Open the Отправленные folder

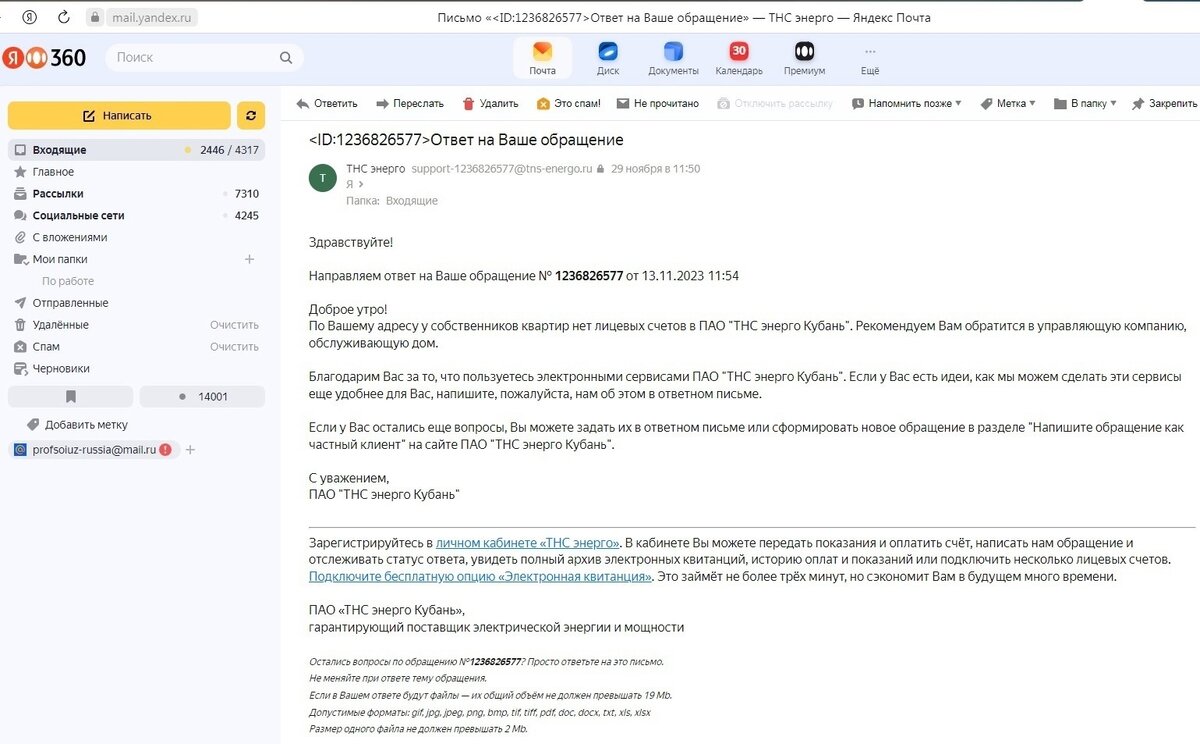136,303
